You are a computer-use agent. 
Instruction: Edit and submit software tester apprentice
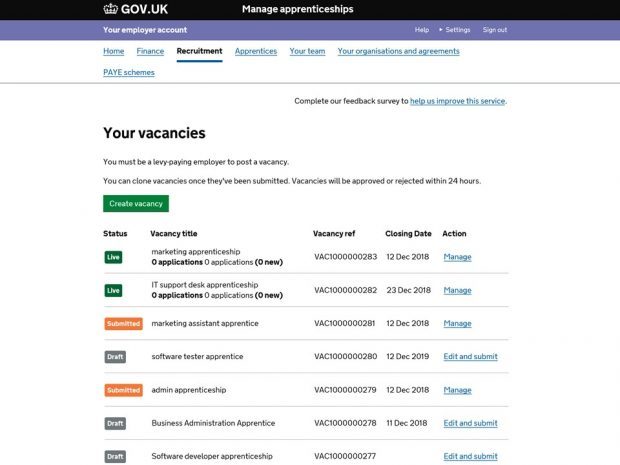point(471,357)
